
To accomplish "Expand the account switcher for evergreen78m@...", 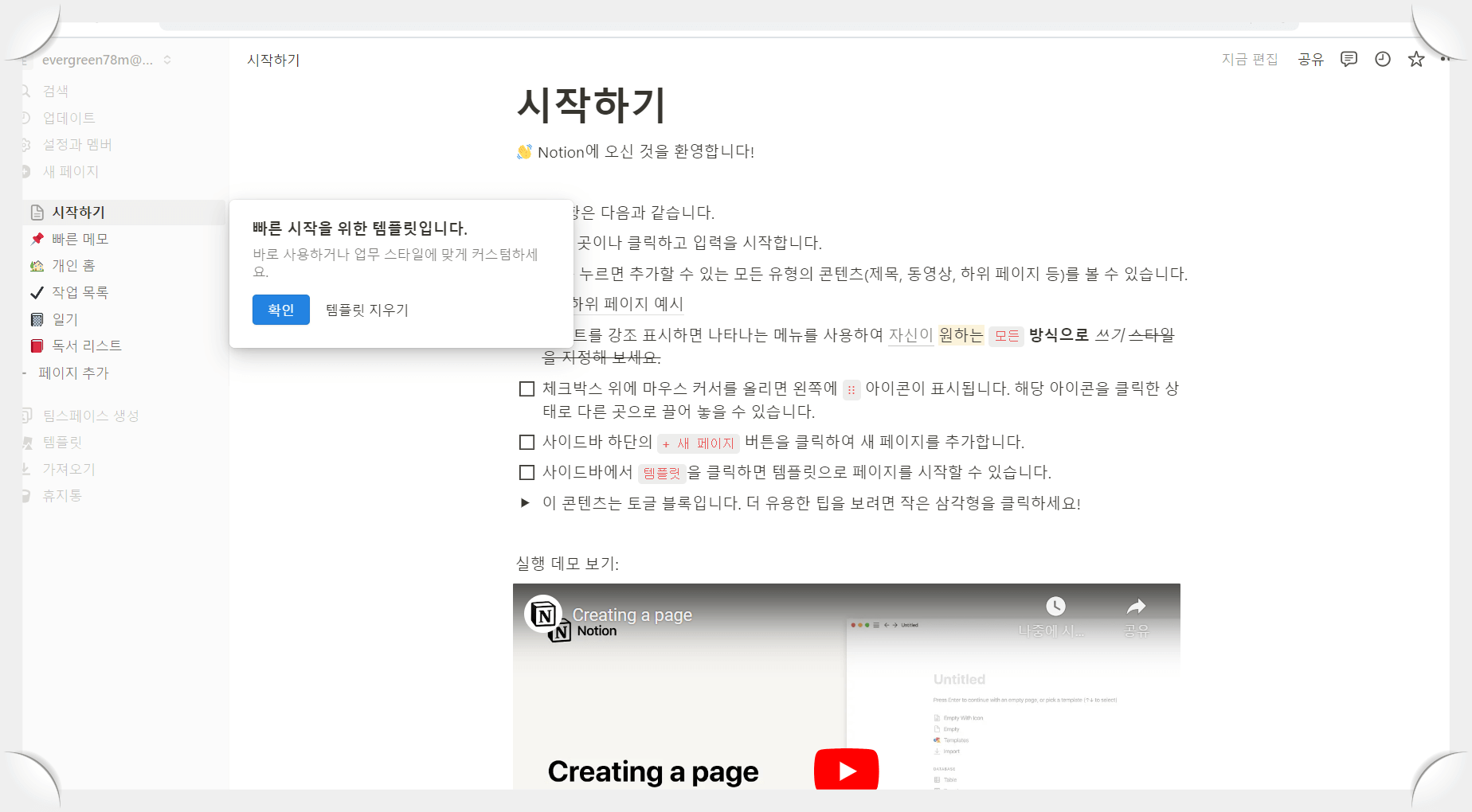I will [166, 59].
